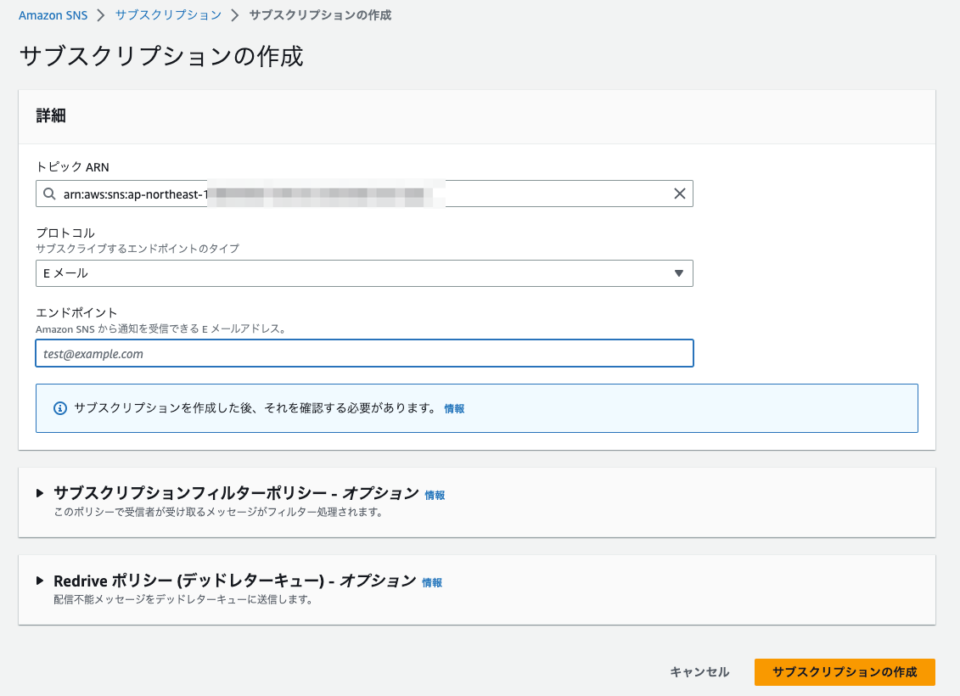
Task: Click the disclosure triangle beside サブスクリプションフィルターポリシー
Action: click(38, 493)
